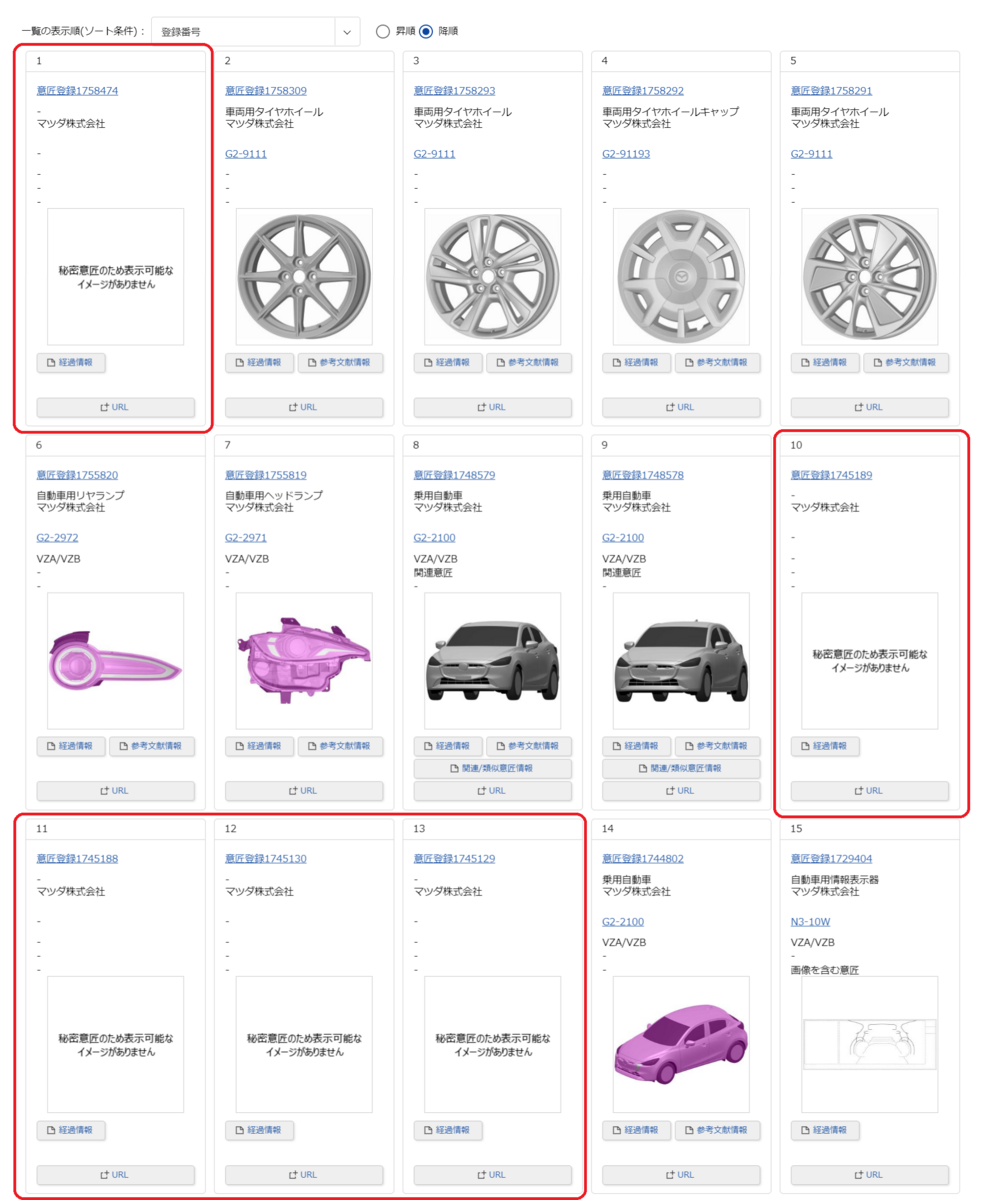Click 経過情報 button in card 7
This screenshot has height=1200, width=988.
[x=260, y=746]
